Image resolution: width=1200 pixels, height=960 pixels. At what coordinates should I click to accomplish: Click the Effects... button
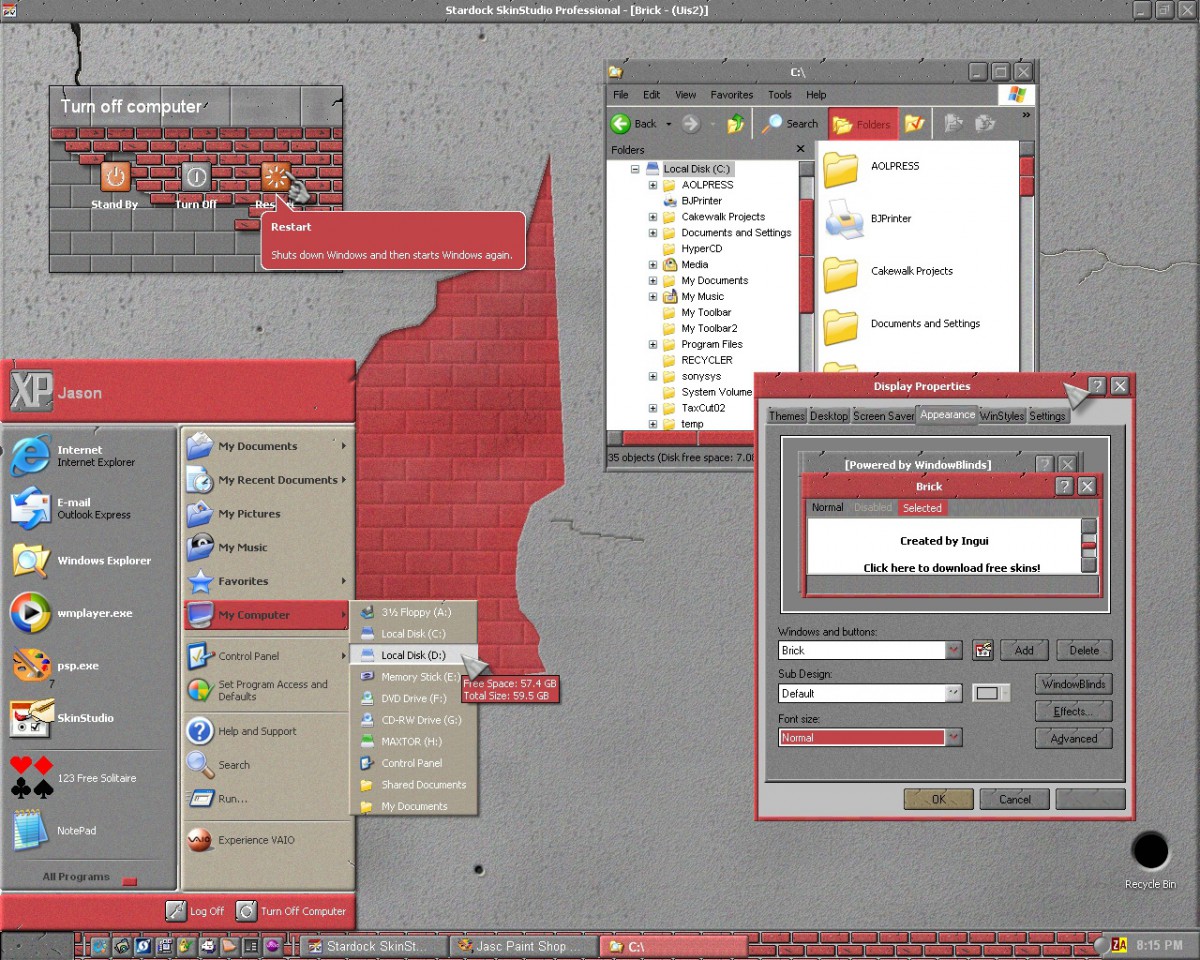(1074, 712)
